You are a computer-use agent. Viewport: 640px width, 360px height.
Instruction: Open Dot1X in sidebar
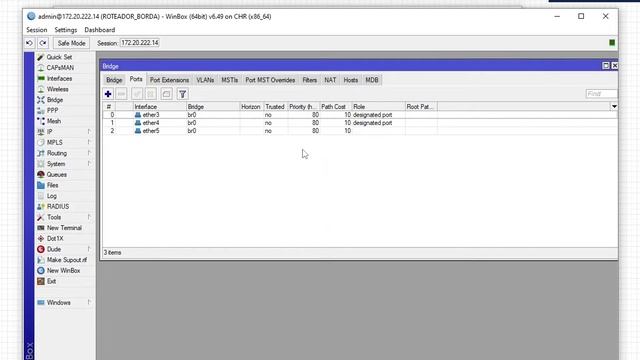click(x=55, y=238)
